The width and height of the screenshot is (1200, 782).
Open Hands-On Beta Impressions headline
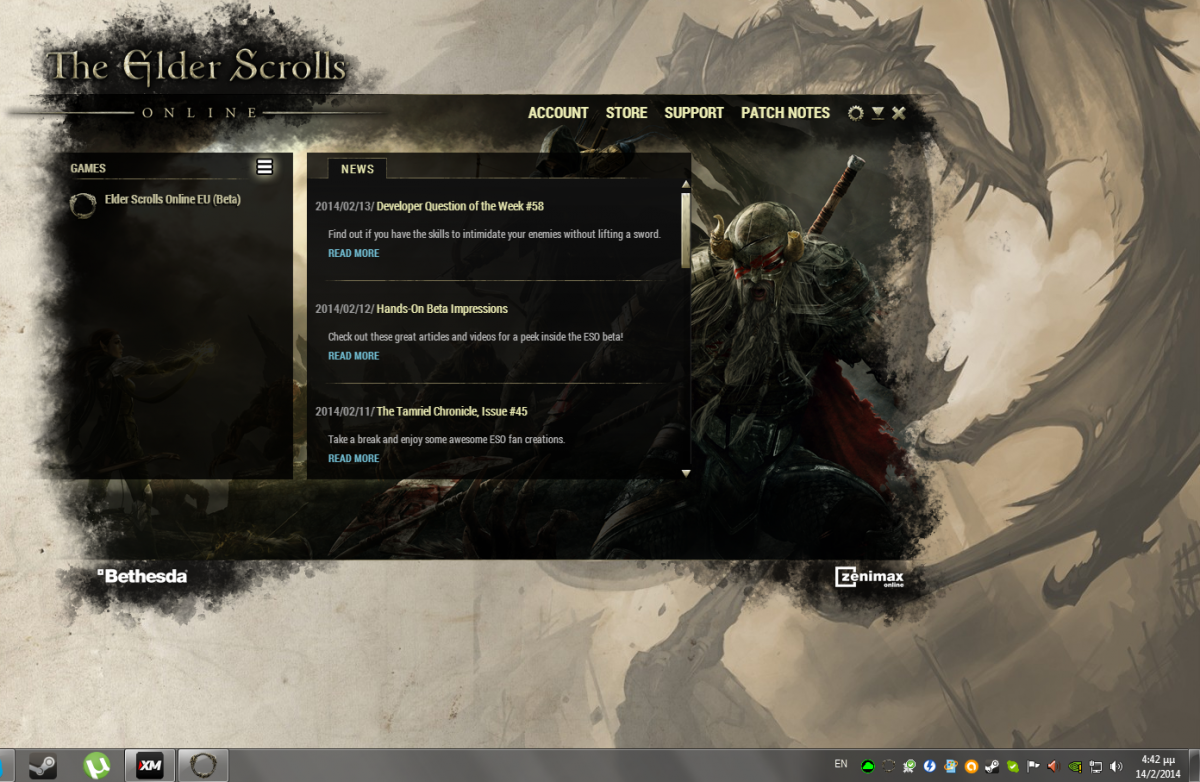tap(442, 309)
